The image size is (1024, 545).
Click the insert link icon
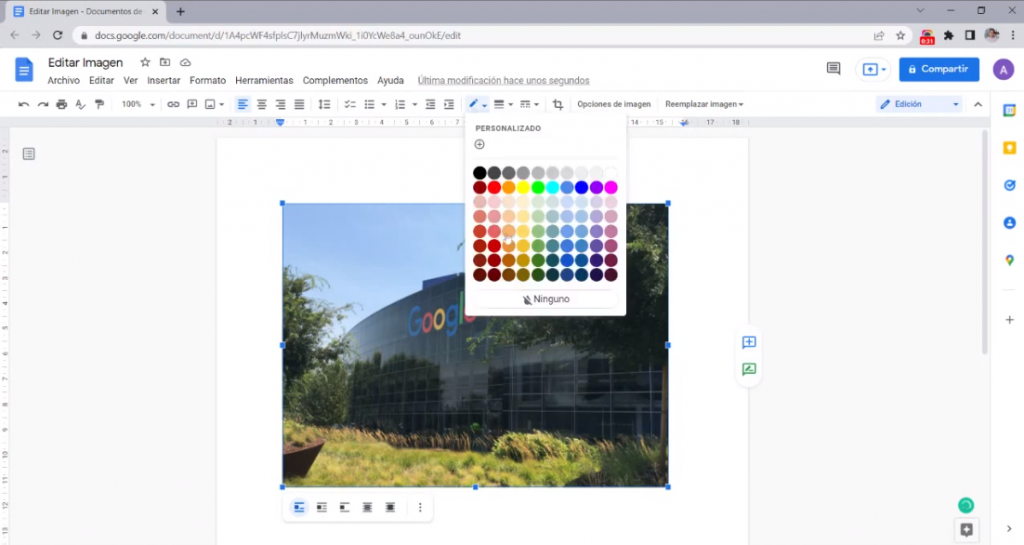pyautogui.click(x=173, y=104)
